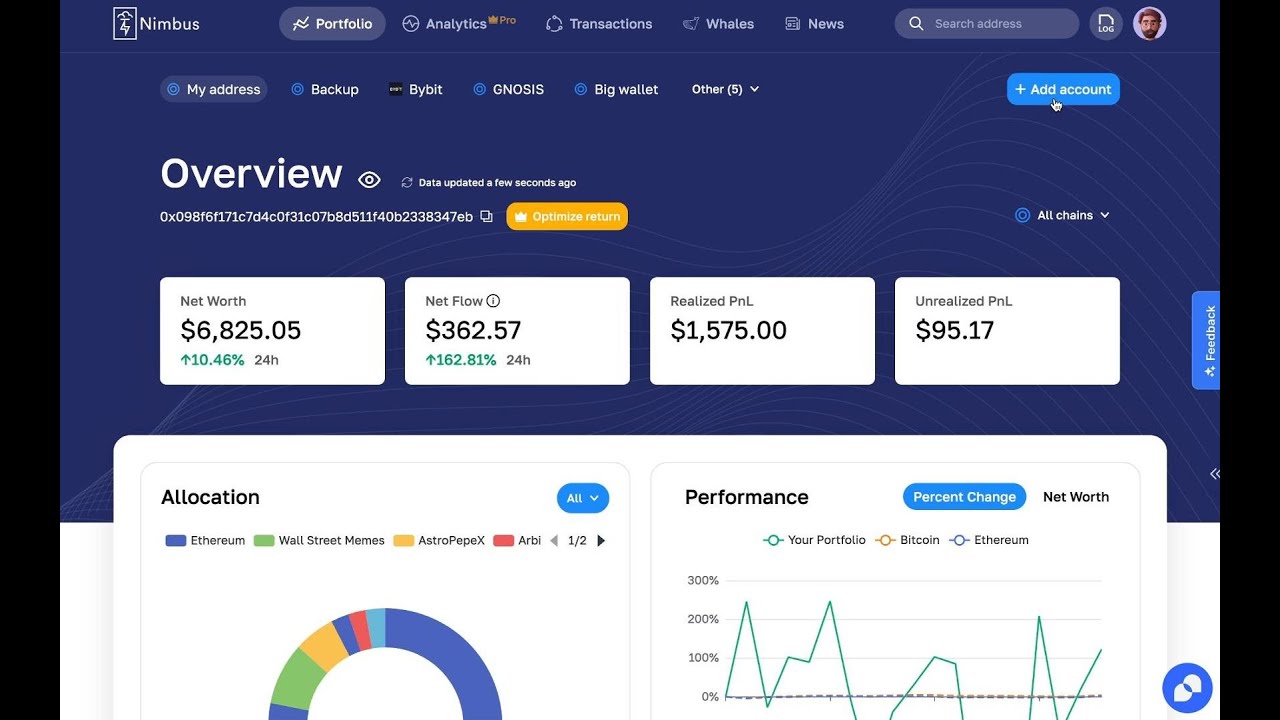Click the Nimbus logo icon

pyautogui.click(x=125, y=23)
